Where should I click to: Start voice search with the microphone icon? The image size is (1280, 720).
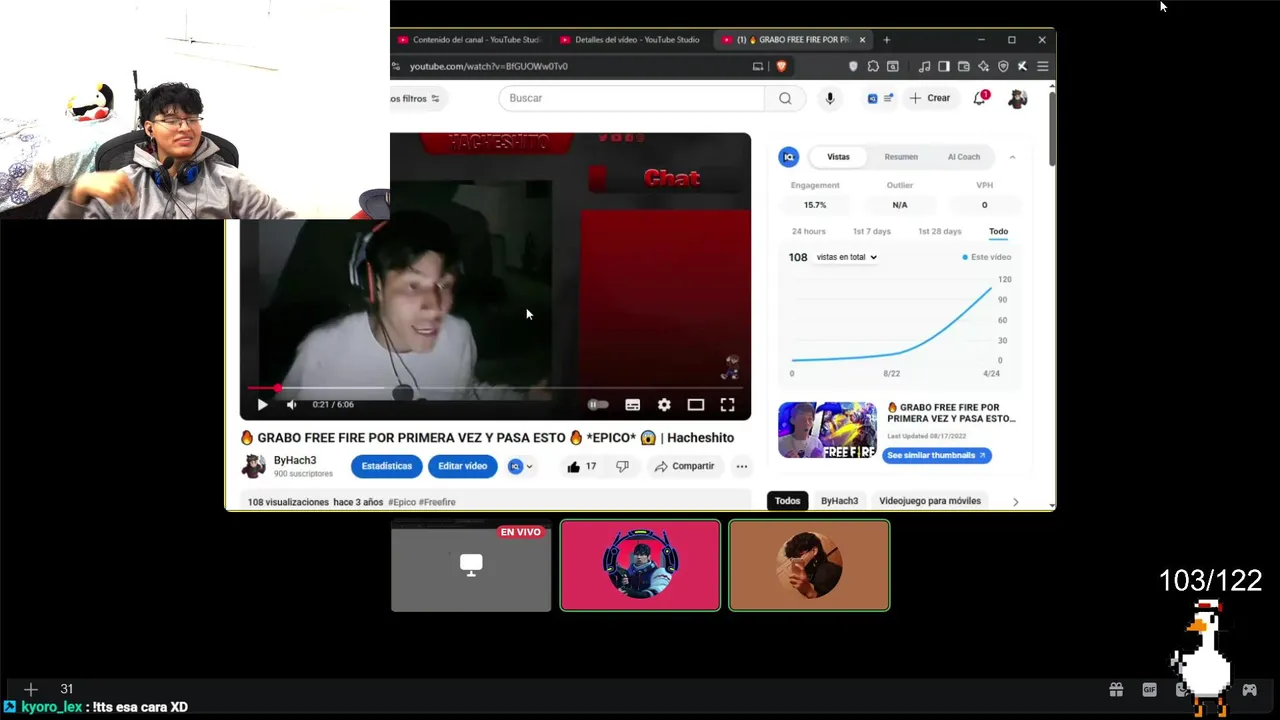829,98
